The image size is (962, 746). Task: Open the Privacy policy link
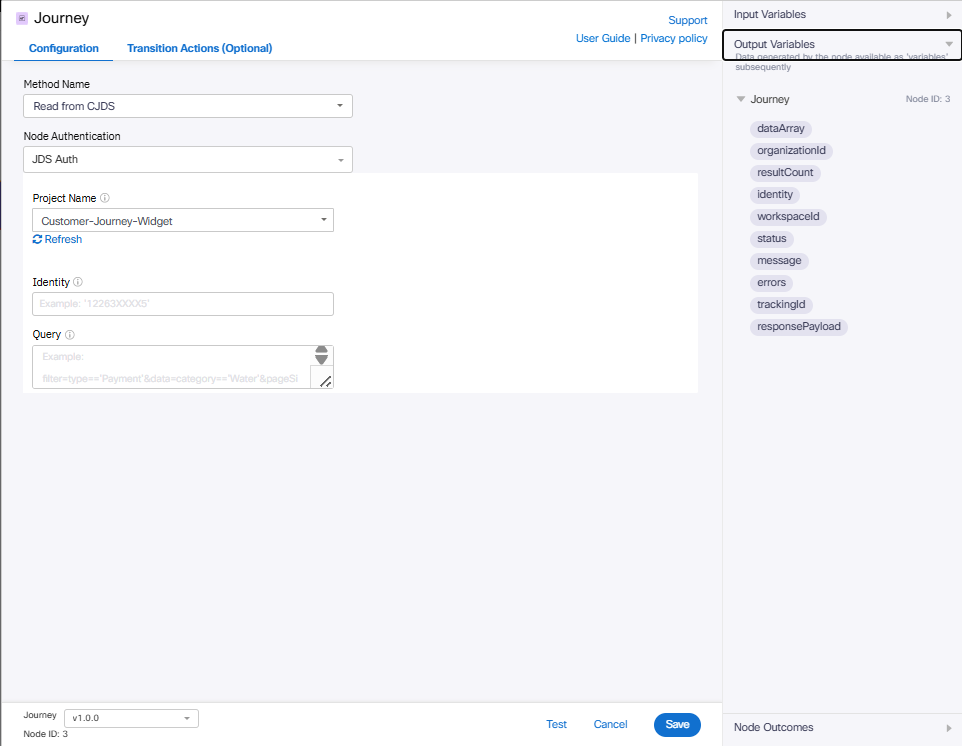coord(674,38)
